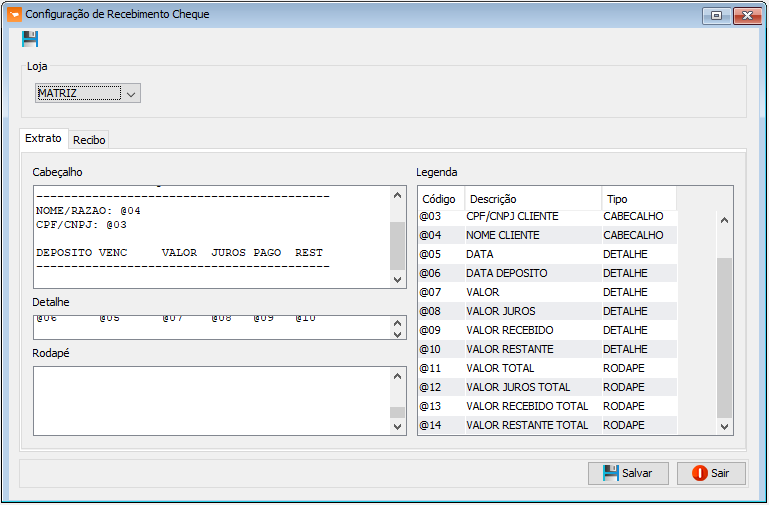This screenshot has width=769, height=505.
Task: Click Detalhe field up arrow
Action: tap(398, 323)
